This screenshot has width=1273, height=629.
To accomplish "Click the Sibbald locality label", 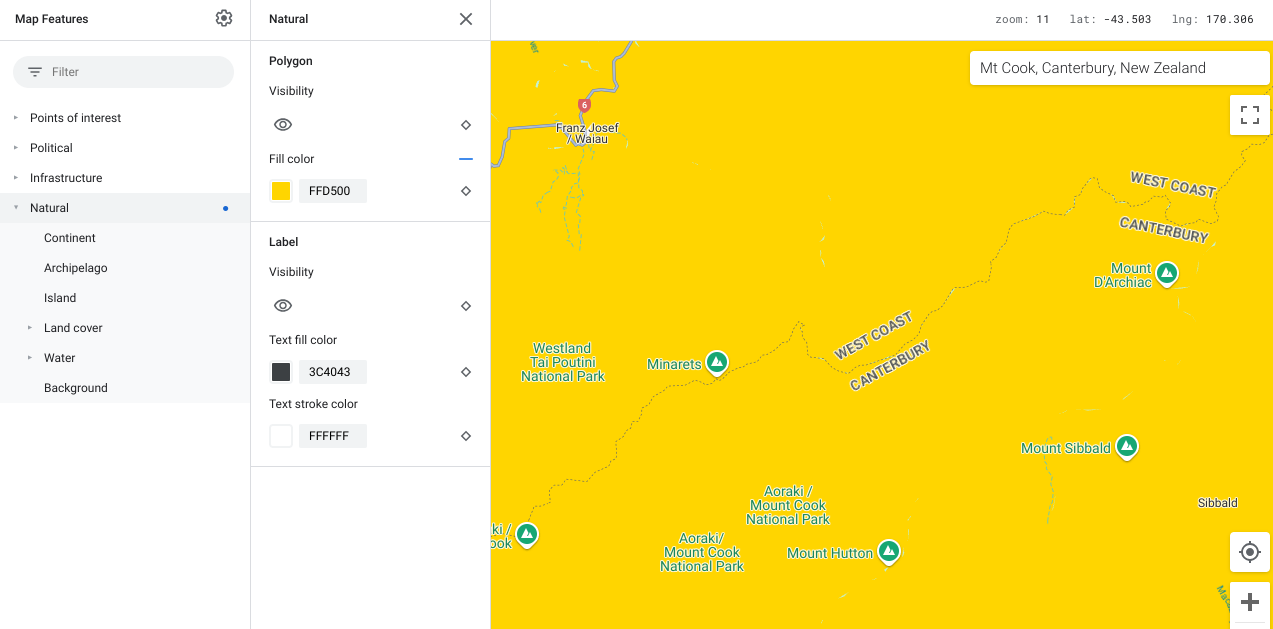I will coord(1218,503).
